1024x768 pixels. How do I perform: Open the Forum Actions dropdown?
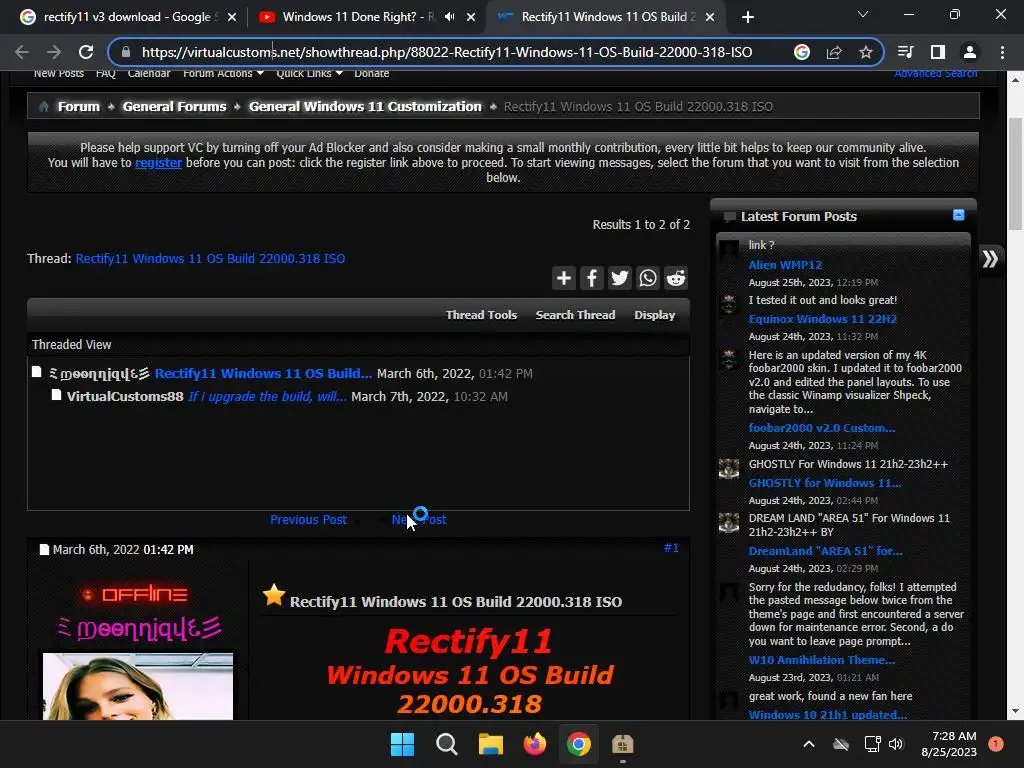coord(223,74)
